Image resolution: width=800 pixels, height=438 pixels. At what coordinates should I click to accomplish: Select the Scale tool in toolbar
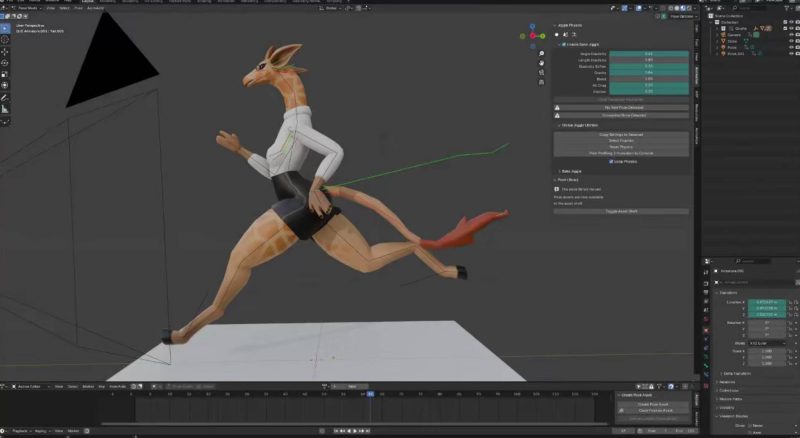pos(5,74)
